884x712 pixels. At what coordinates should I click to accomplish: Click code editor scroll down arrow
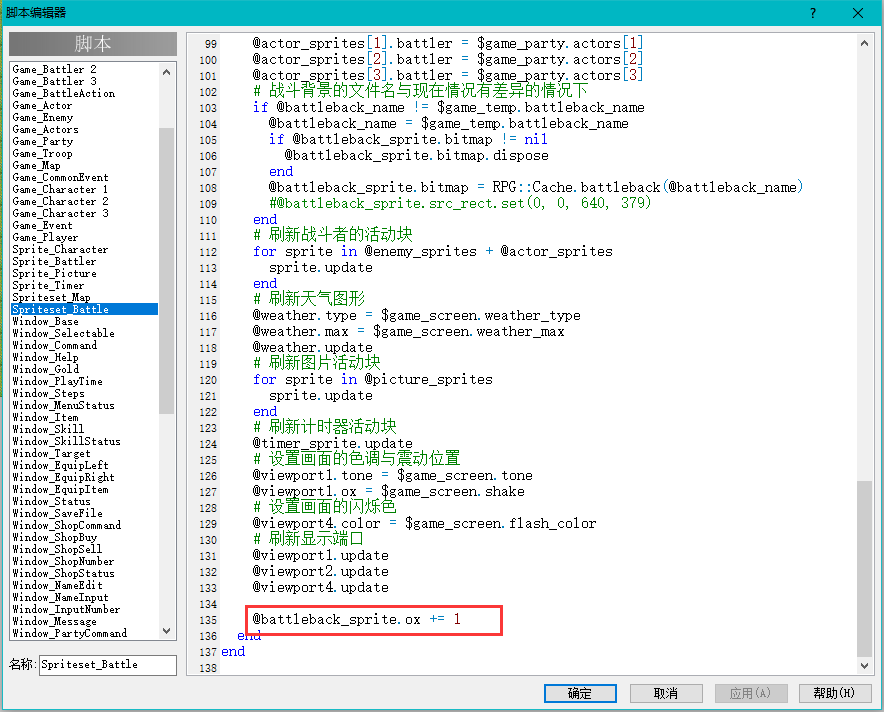click(864, 666)
